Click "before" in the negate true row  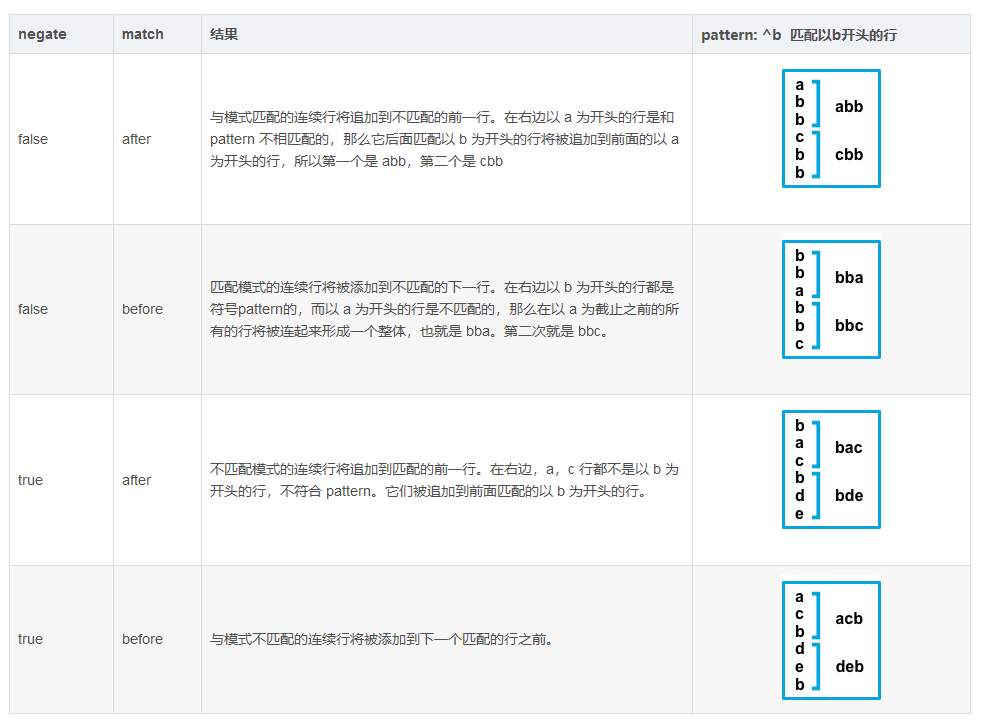(142, 639)
